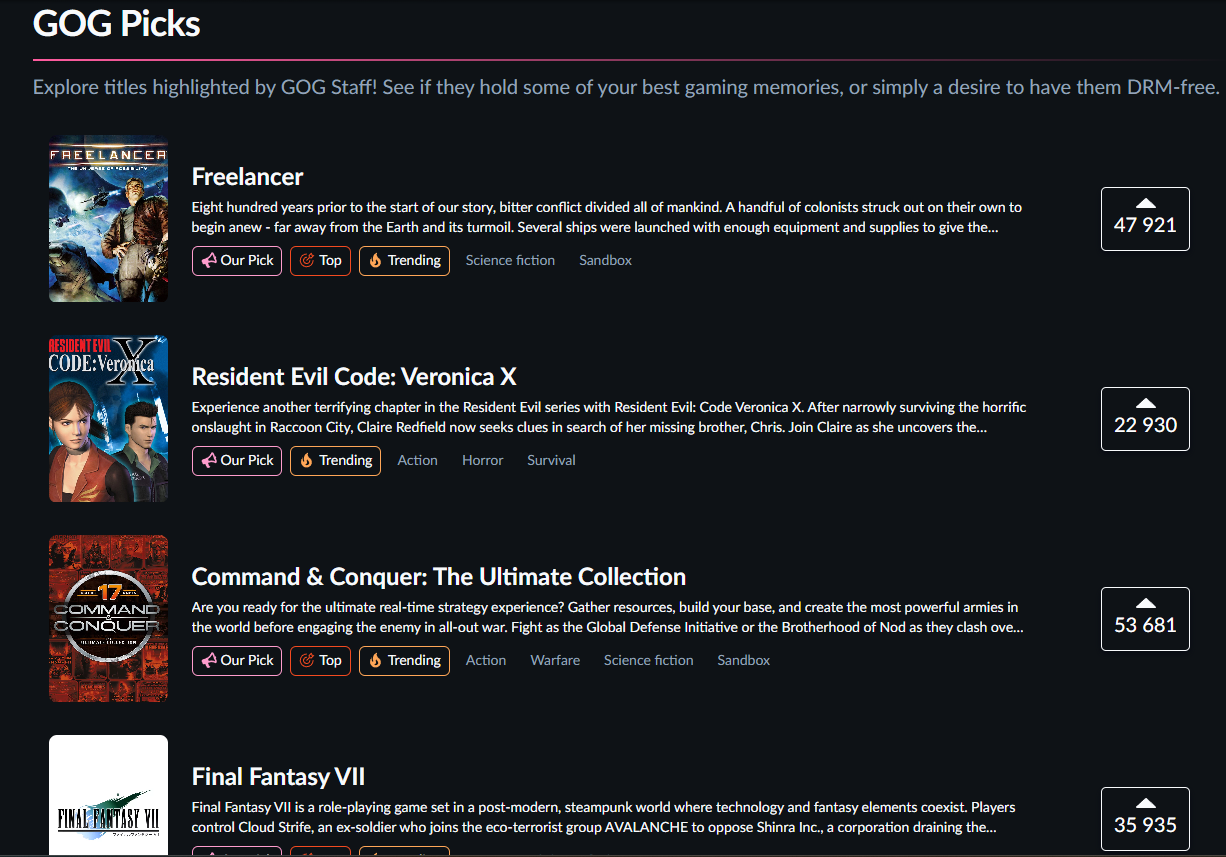Image resolution: width=1226 pixels, height=857 pixels.
Task: Open the Freelancer box art thumbnail
Action: click(x=108, y=218)
